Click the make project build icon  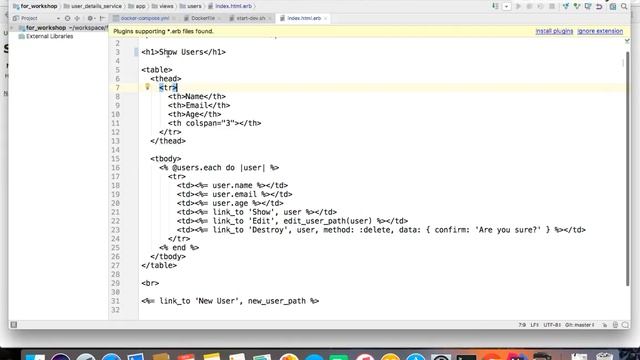(x=495, y=7)
